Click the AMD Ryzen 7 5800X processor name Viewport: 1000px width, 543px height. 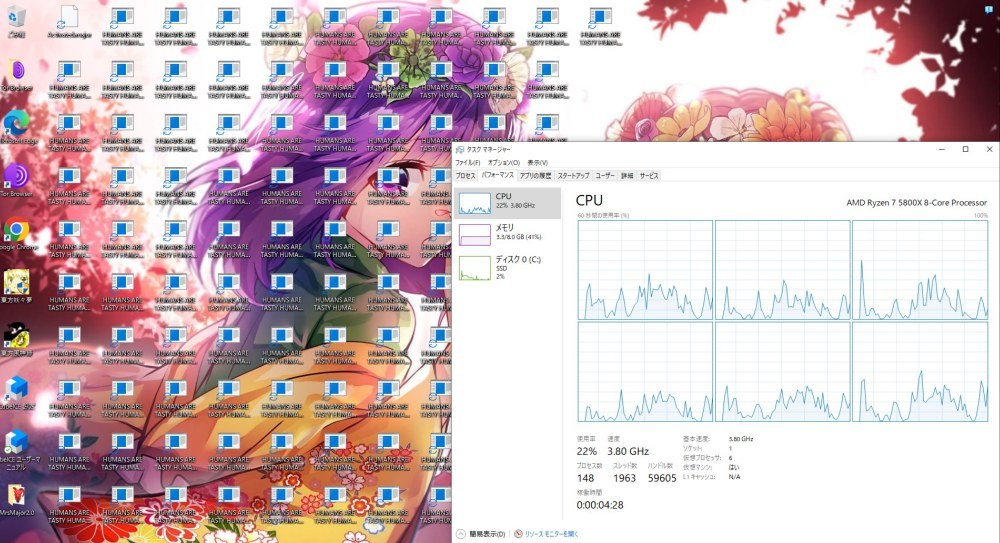pyautogui.click(x=916, y=202)
